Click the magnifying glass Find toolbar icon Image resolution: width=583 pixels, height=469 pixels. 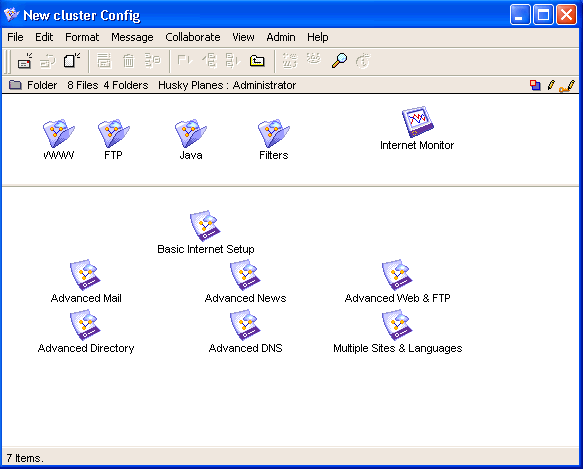(339, 61)
